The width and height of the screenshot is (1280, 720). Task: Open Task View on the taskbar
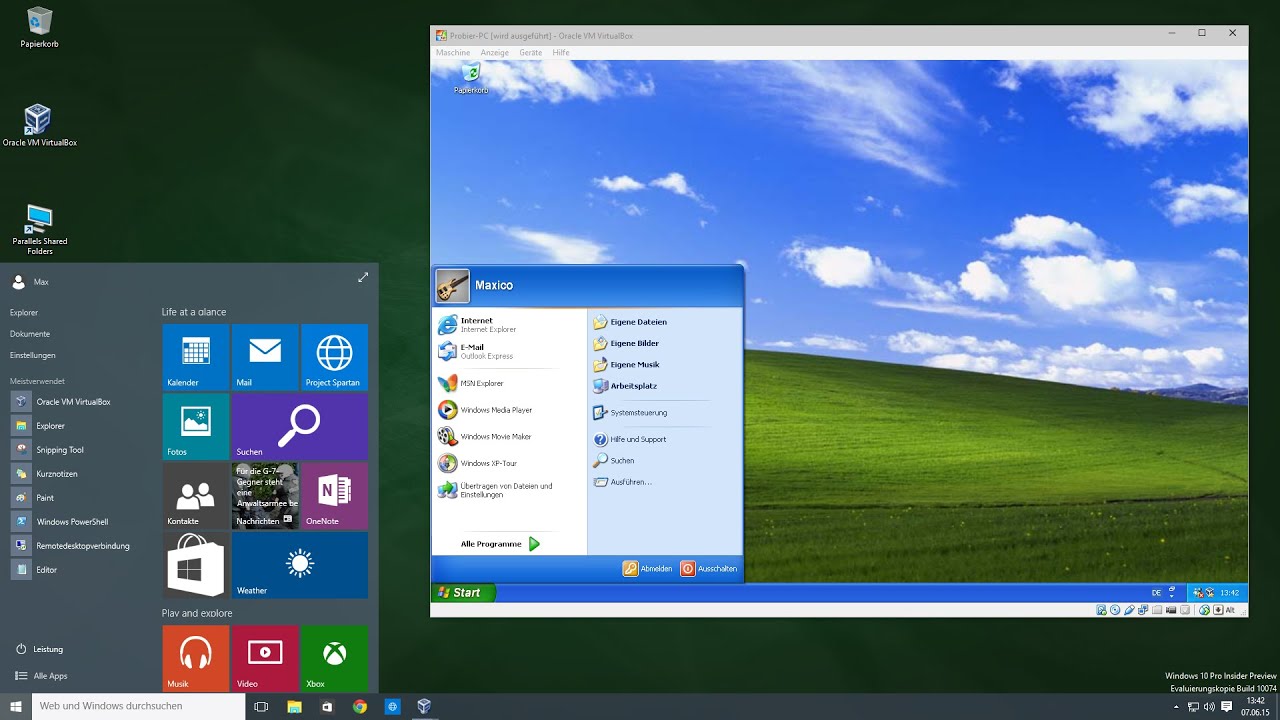[x=261, y=706]
